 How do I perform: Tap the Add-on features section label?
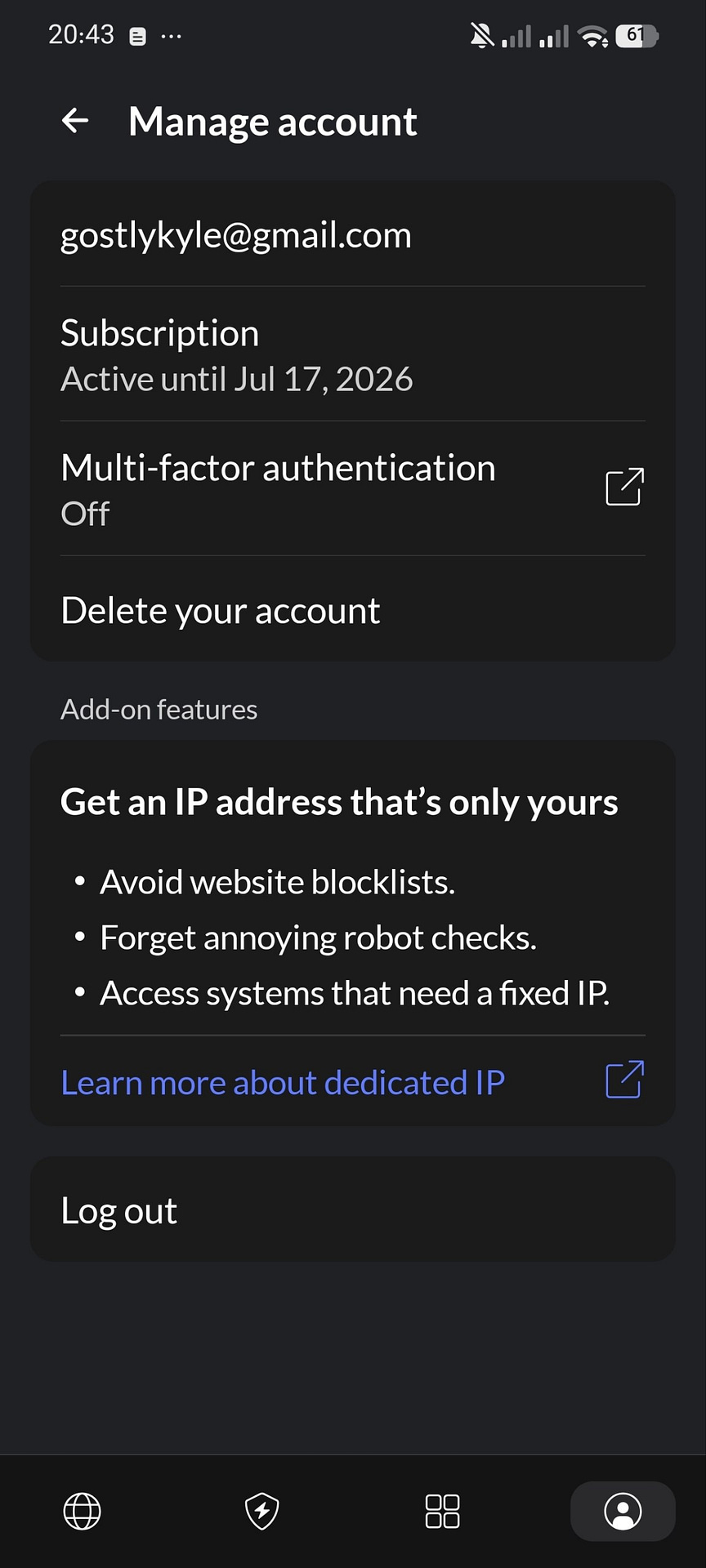coord(159,709)
